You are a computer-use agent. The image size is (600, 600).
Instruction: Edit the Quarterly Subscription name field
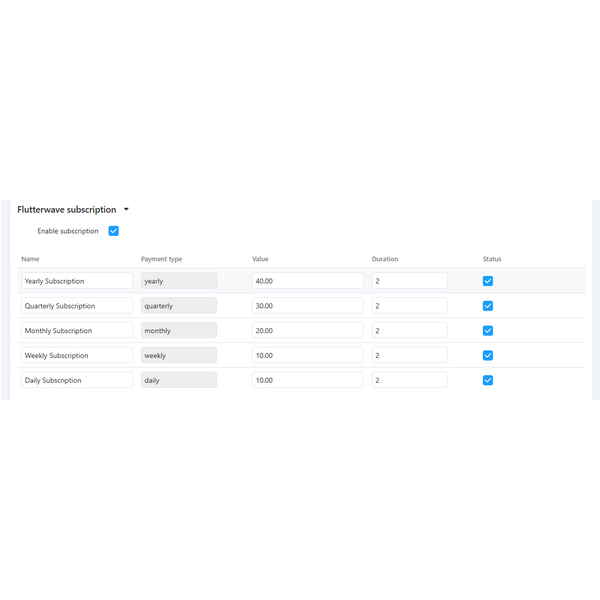tap(76, 306)
